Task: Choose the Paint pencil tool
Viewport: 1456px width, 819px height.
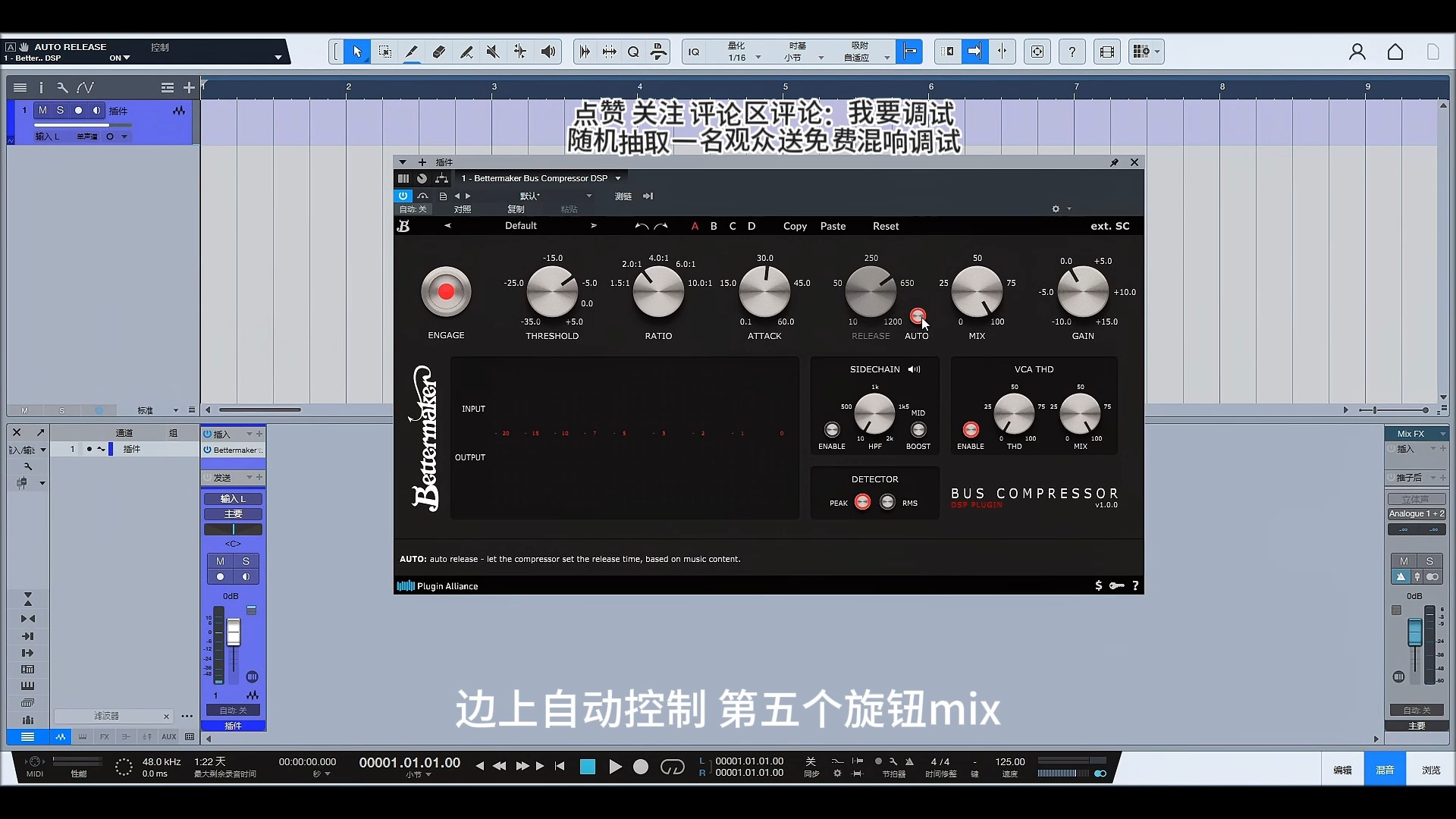Action: [411, 52]
